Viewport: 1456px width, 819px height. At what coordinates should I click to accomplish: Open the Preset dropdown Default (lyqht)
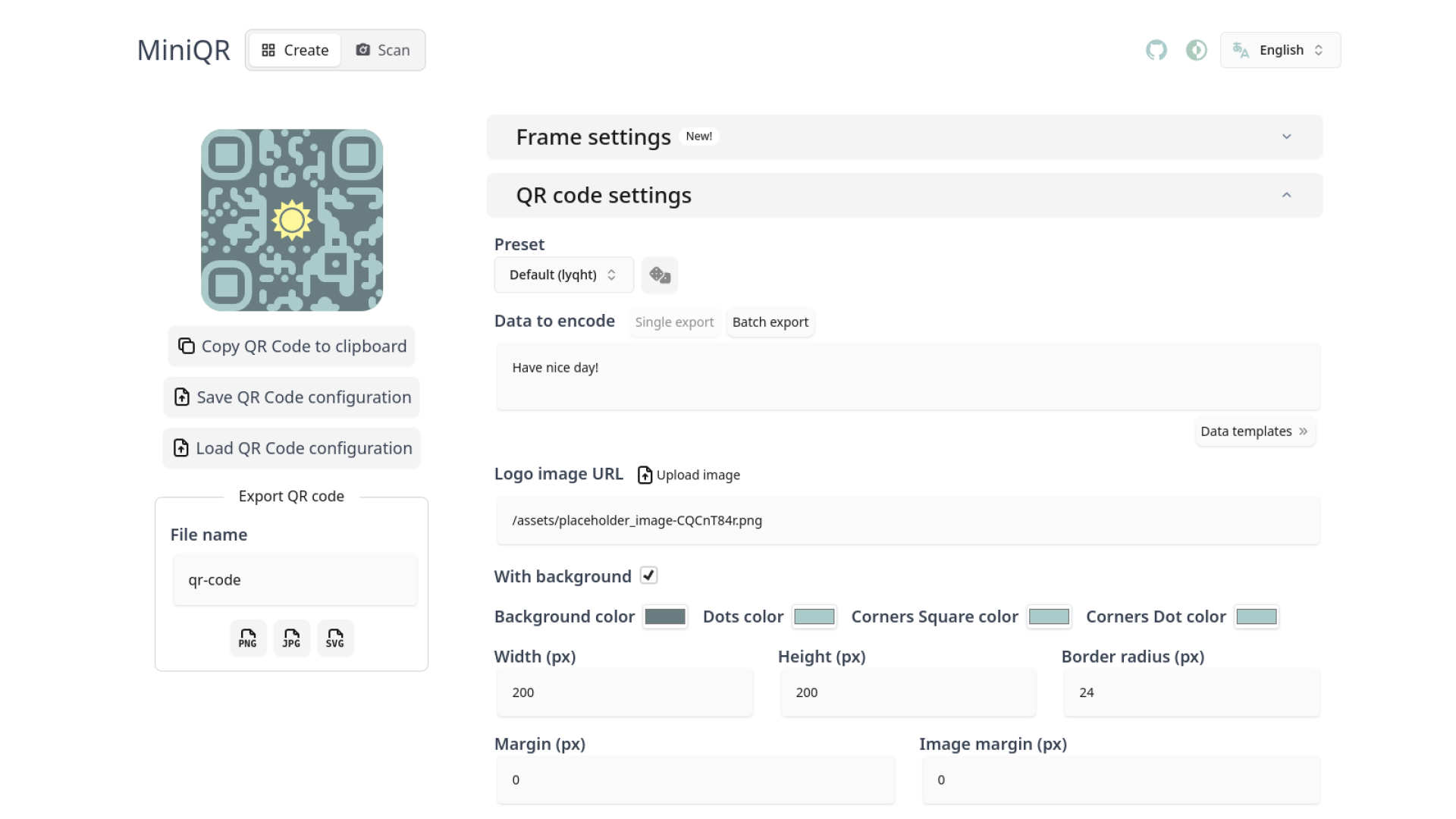(563, 275)
